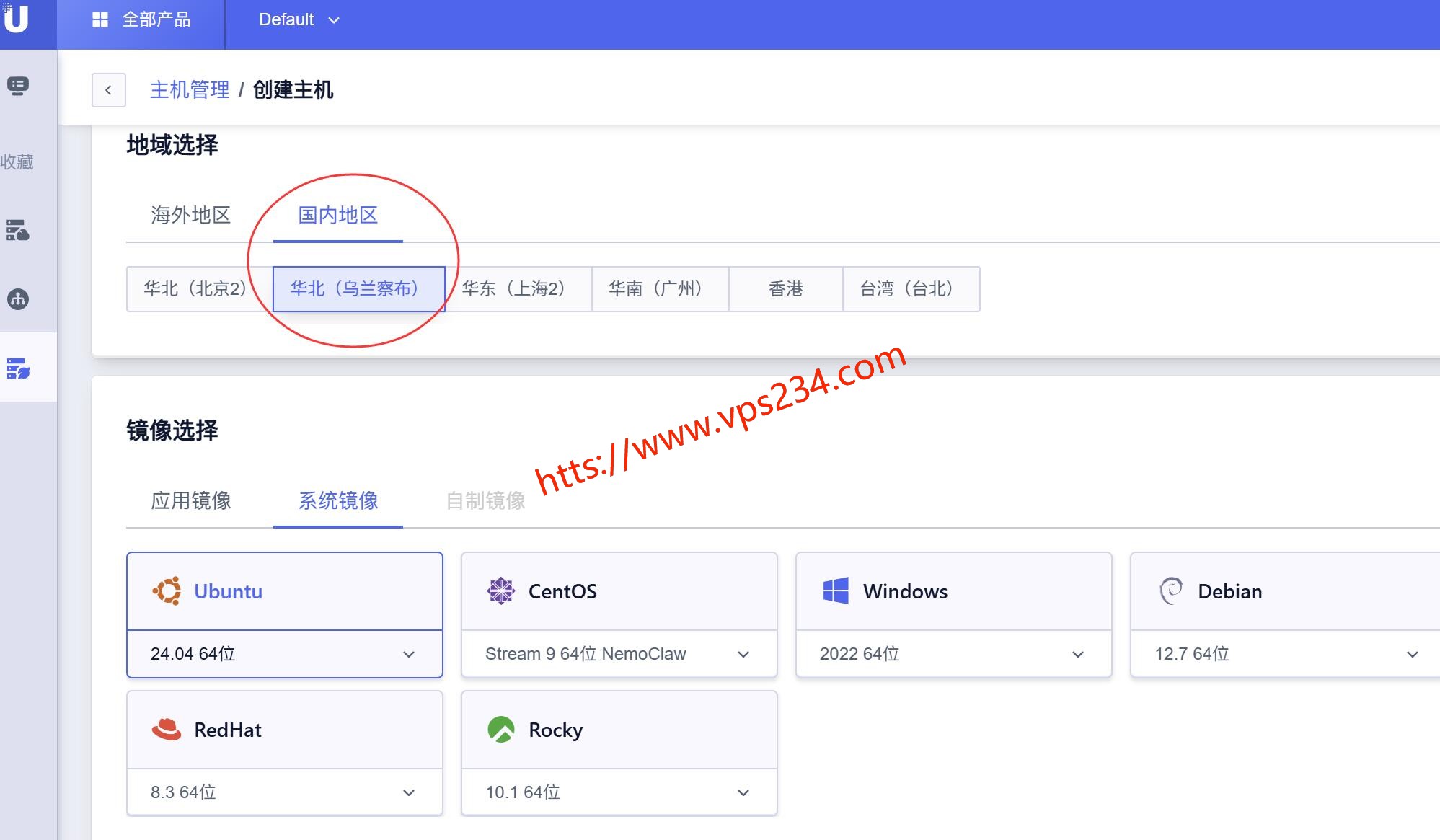Image resolution: width=1440 pixels, height=840 pixels.
Task: Choose the Rocky image card
Action: (x=619, y=730)
